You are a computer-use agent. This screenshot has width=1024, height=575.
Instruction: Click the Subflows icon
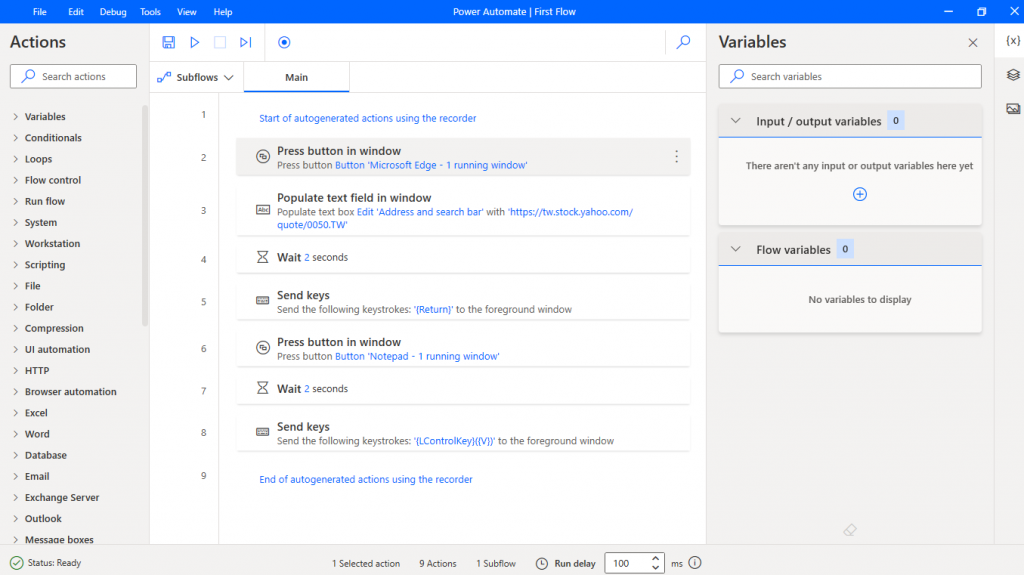click(164, 77)
